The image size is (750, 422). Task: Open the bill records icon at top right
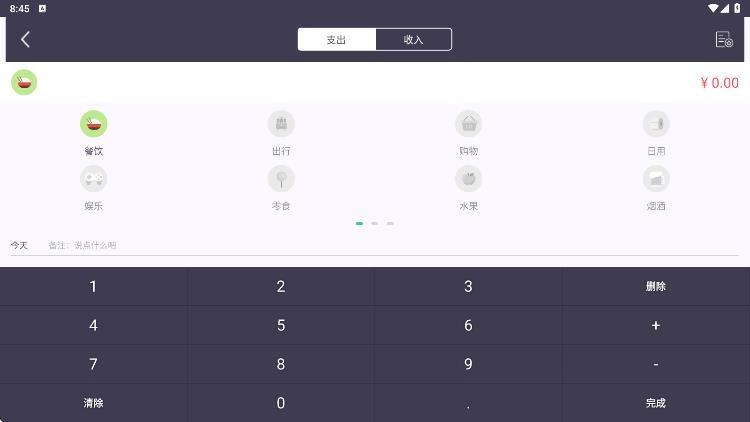click(x=724, y=39)
